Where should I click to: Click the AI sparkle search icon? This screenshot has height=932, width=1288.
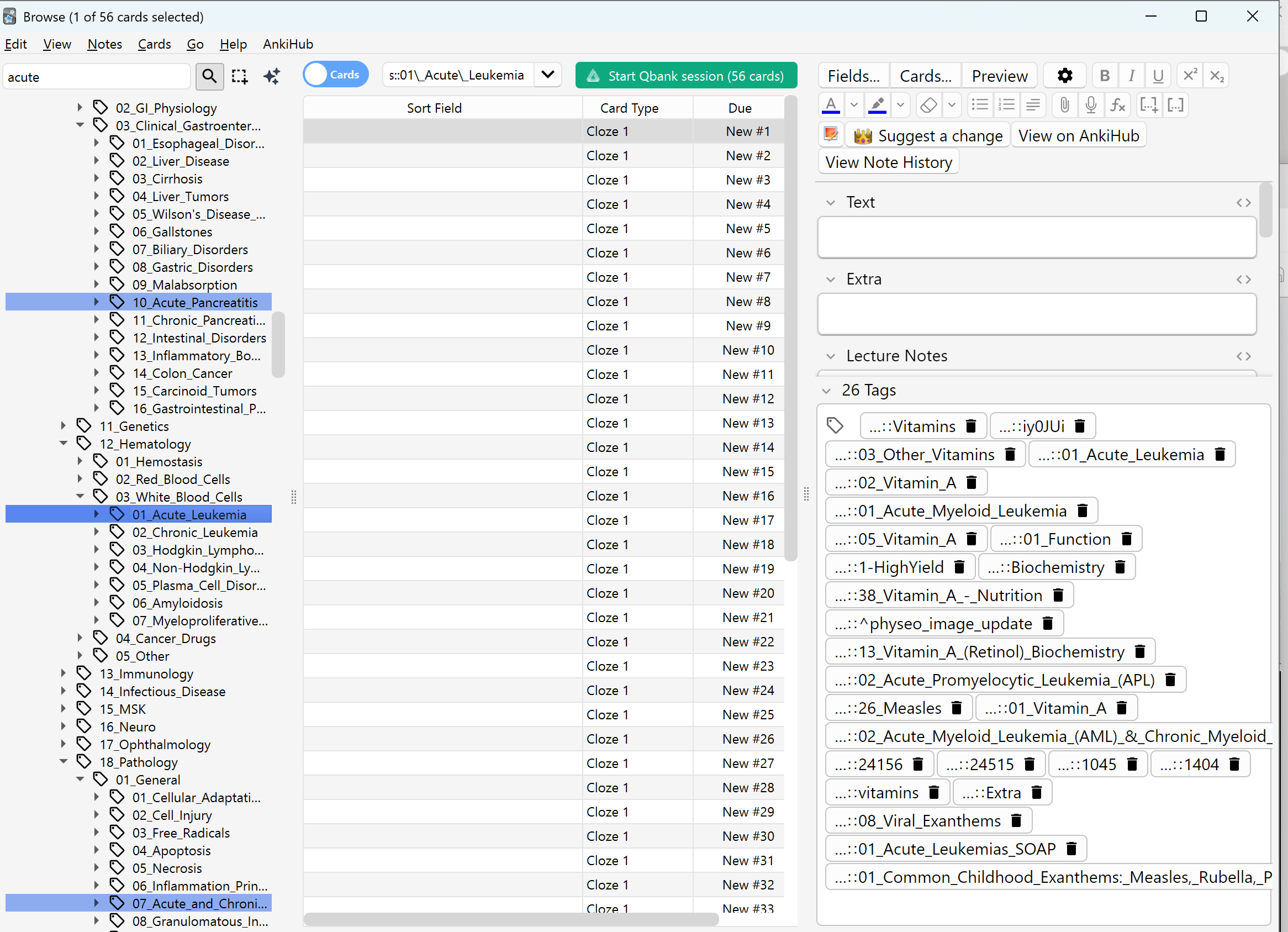point(272,76)
